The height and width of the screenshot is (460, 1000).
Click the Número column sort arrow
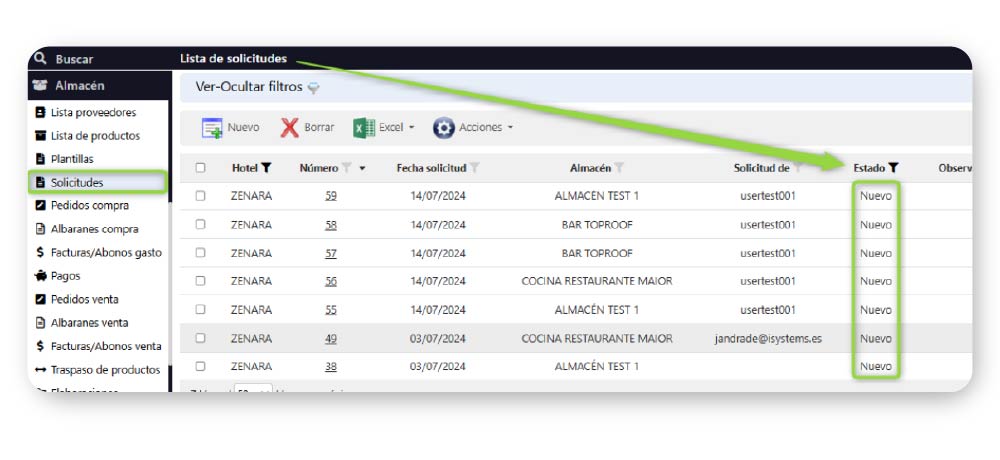click(363, 169)
